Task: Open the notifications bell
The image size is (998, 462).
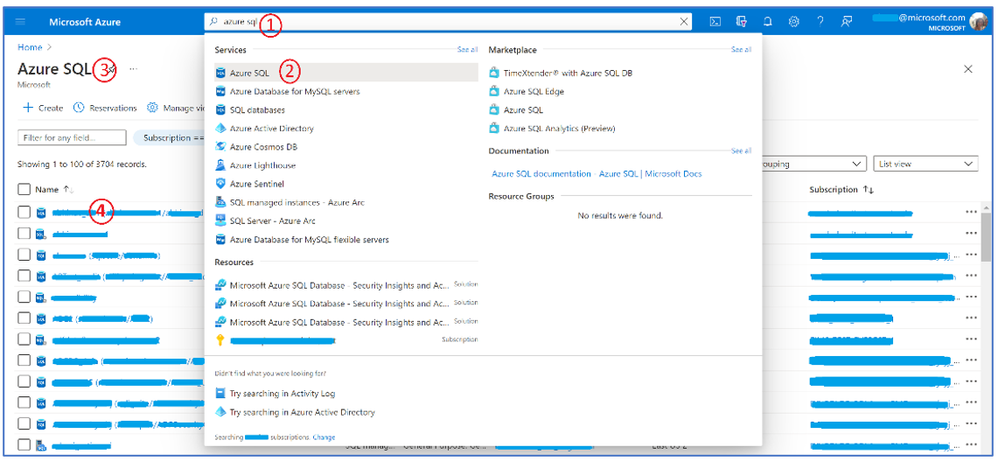Action: [x=768, y=22]
